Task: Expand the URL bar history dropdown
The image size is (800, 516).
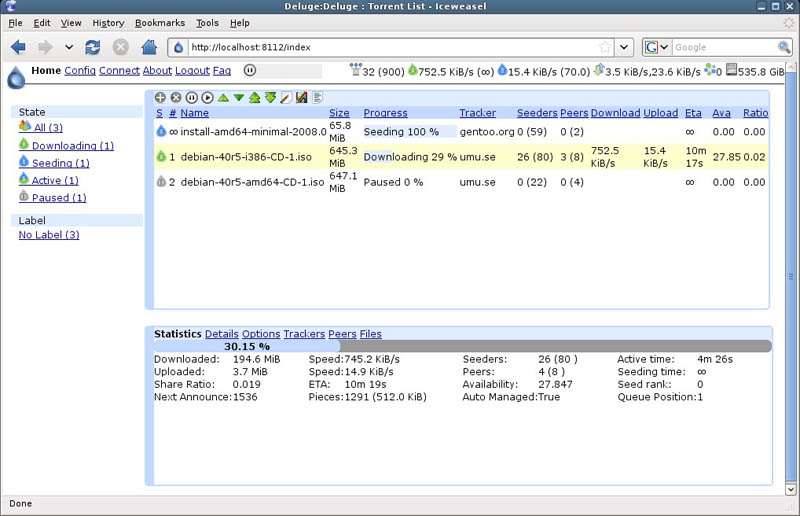Action: 623,47
